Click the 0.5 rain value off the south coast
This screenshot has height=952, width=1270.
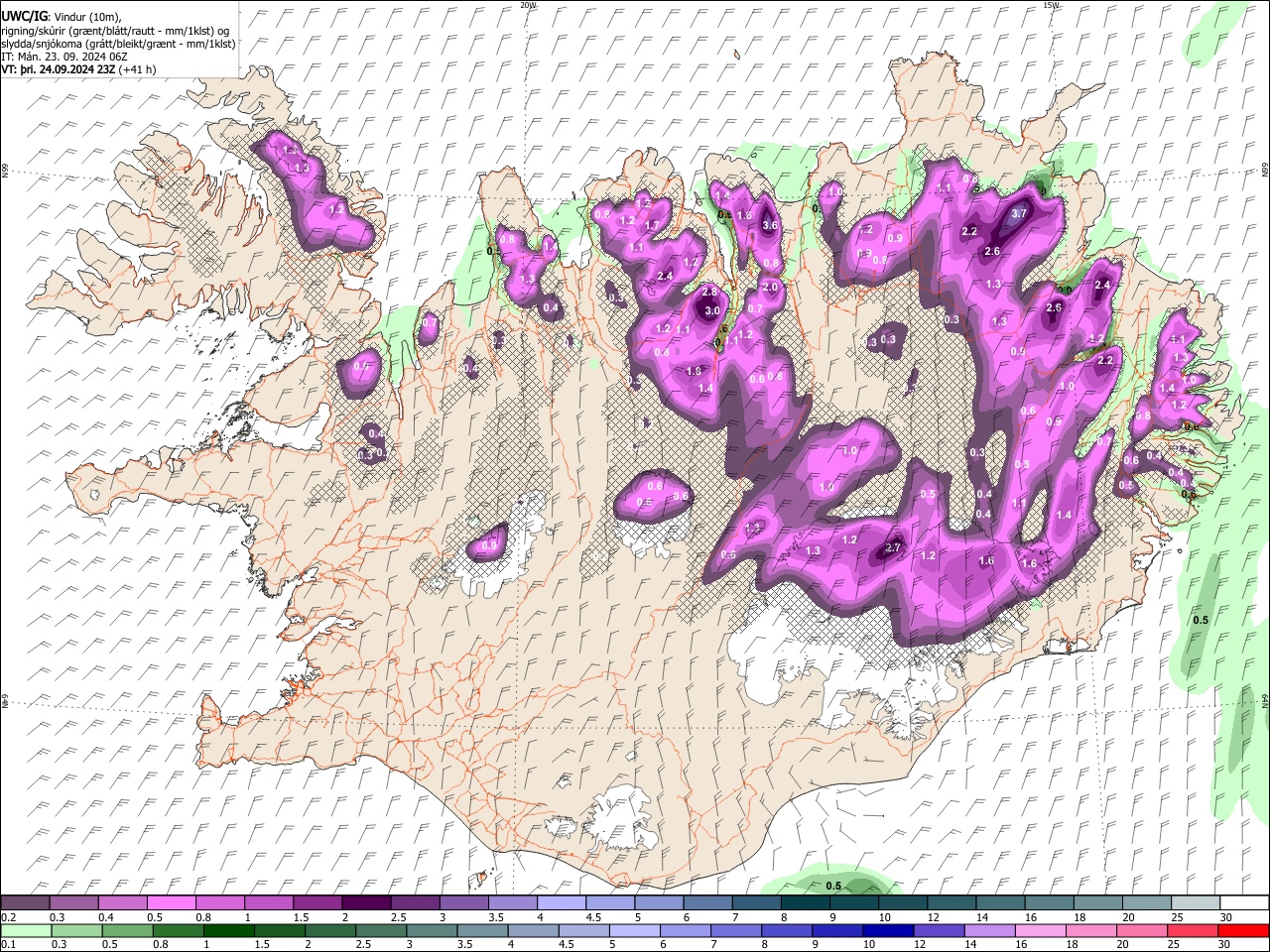pos(833,886)
